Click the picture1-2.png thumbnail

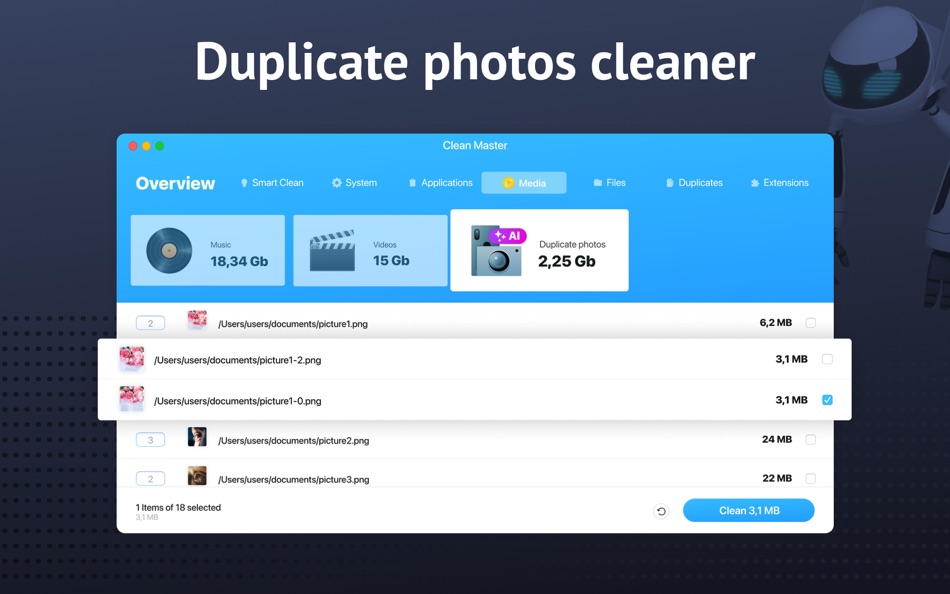131,359
